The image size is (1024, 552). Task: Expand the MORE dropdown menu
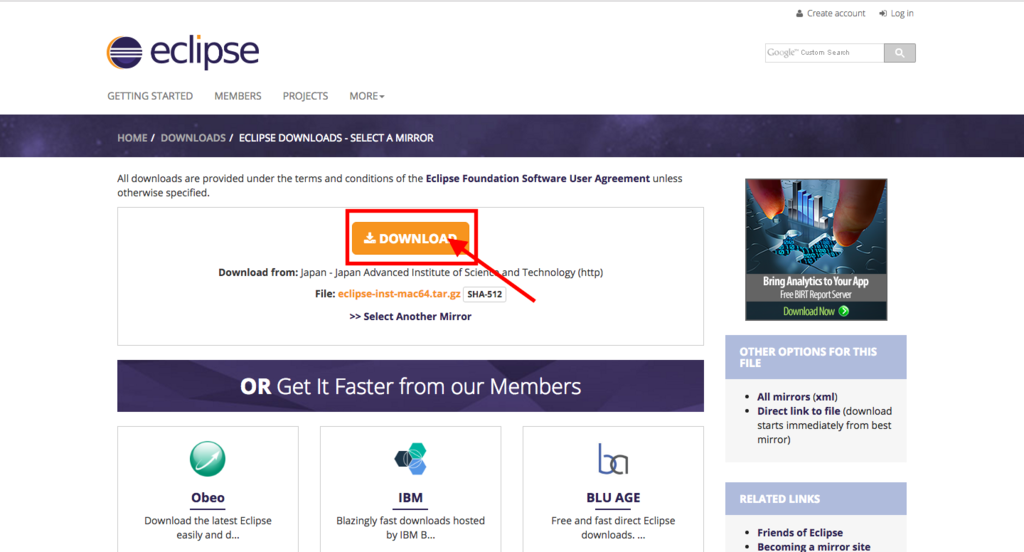[366, 96]
